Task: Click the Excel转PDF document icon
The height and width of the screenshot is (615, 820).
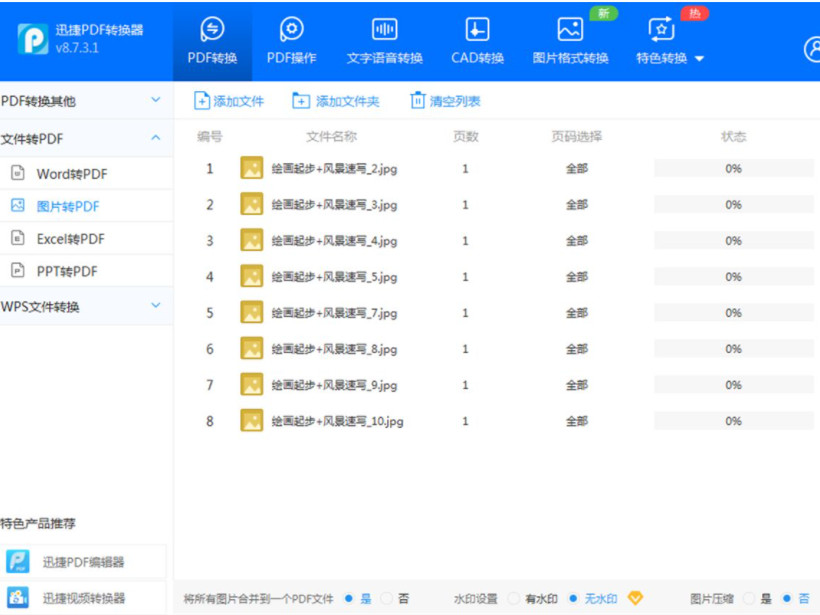Action: (x=18, y=238)
